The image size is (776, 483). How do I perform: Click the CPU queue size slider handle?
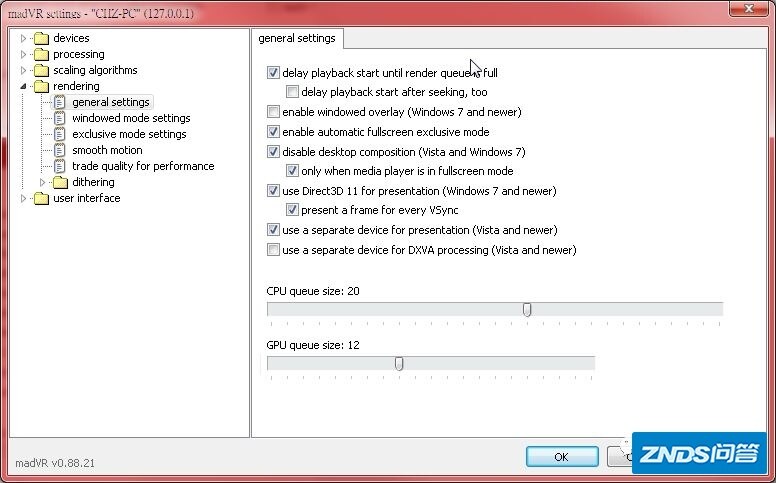tap(527, 310)
